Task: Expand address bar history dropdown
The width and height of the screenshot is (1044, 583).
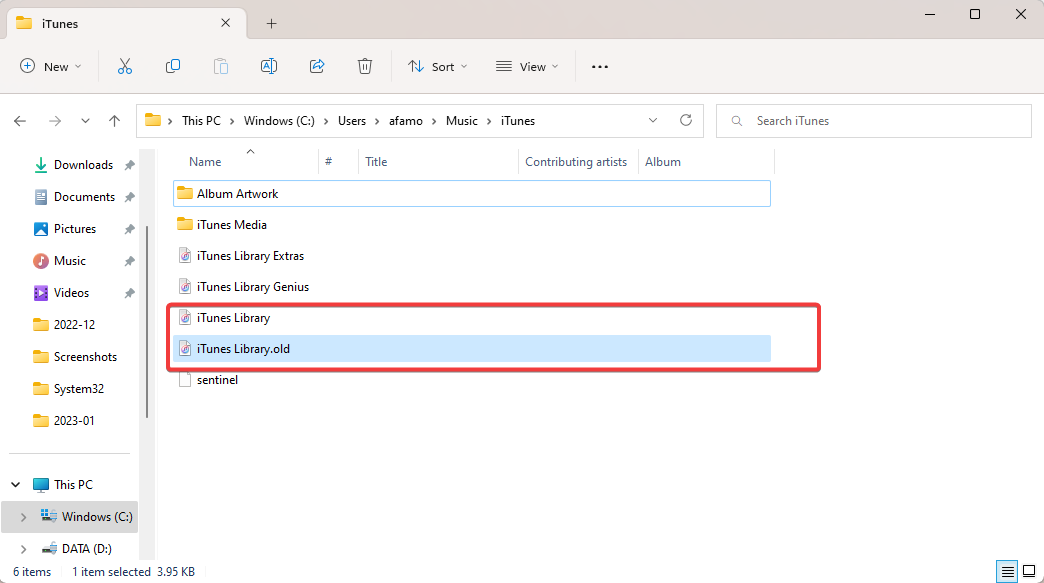Action: 652,120
